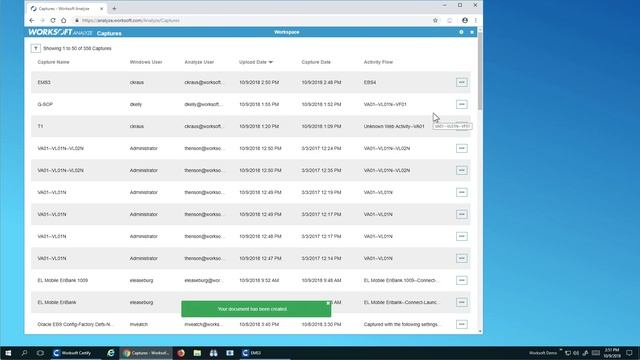Click '10/9/2018 9:52 AM' upload date

pyautogui.click(x=259, y=281)
